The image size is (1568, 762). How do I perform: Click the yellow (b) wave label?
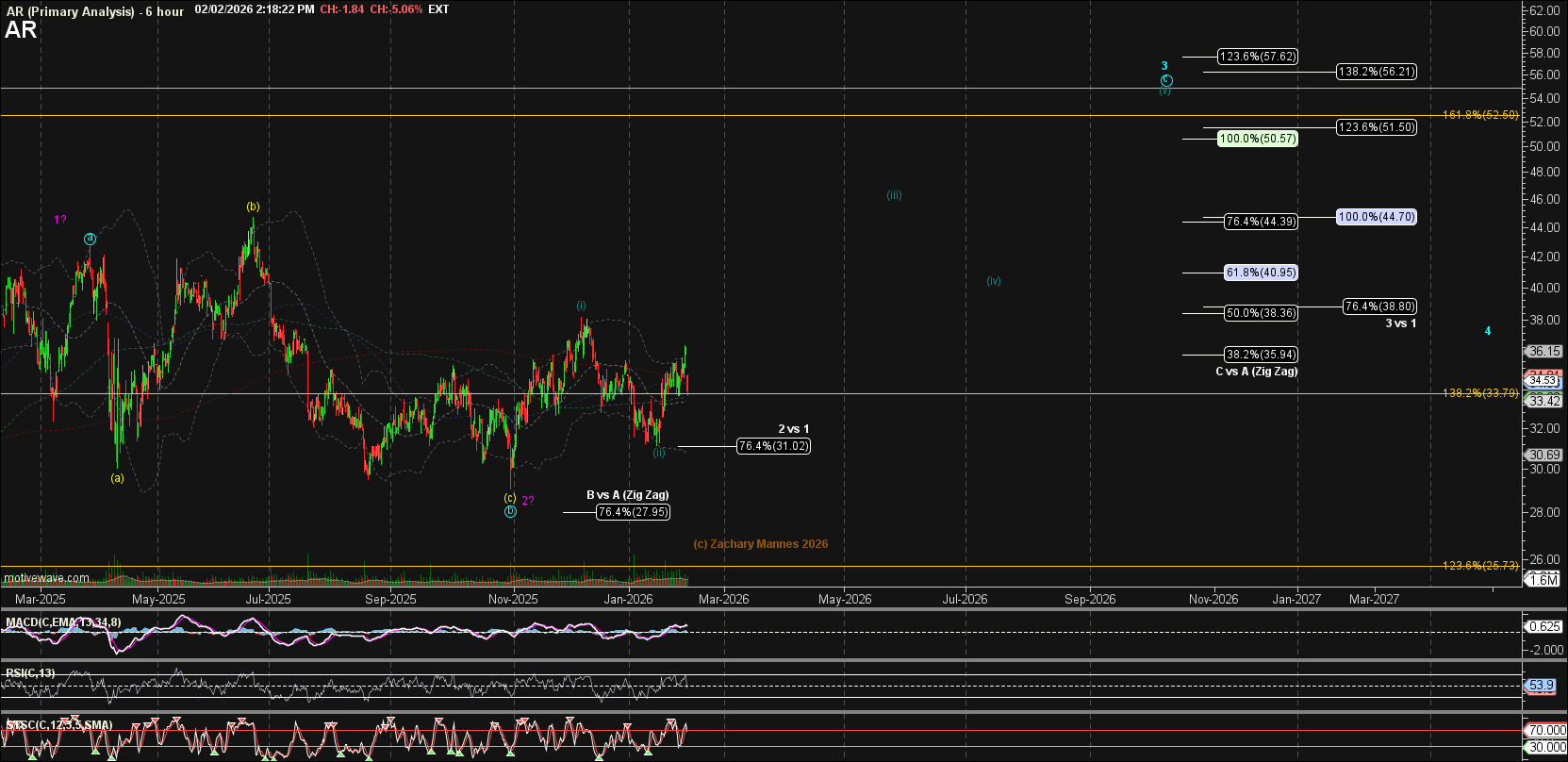pos(253,207)
